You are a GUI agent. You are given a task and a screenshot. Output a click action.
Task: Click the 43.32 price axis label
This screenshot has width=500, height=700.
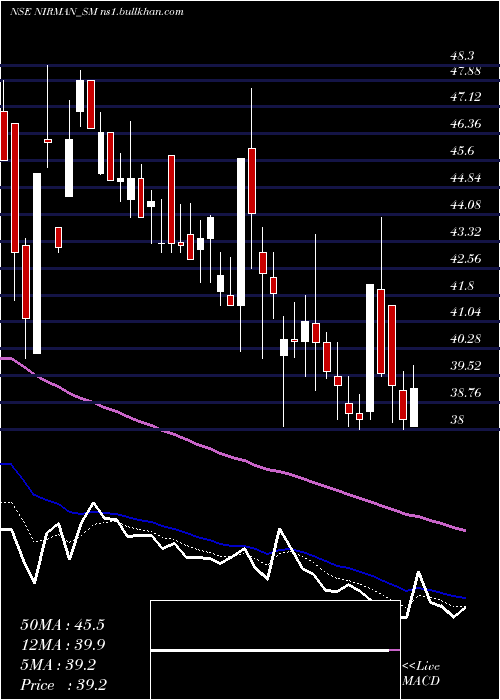pyautogui.click(x=465, y=232)
